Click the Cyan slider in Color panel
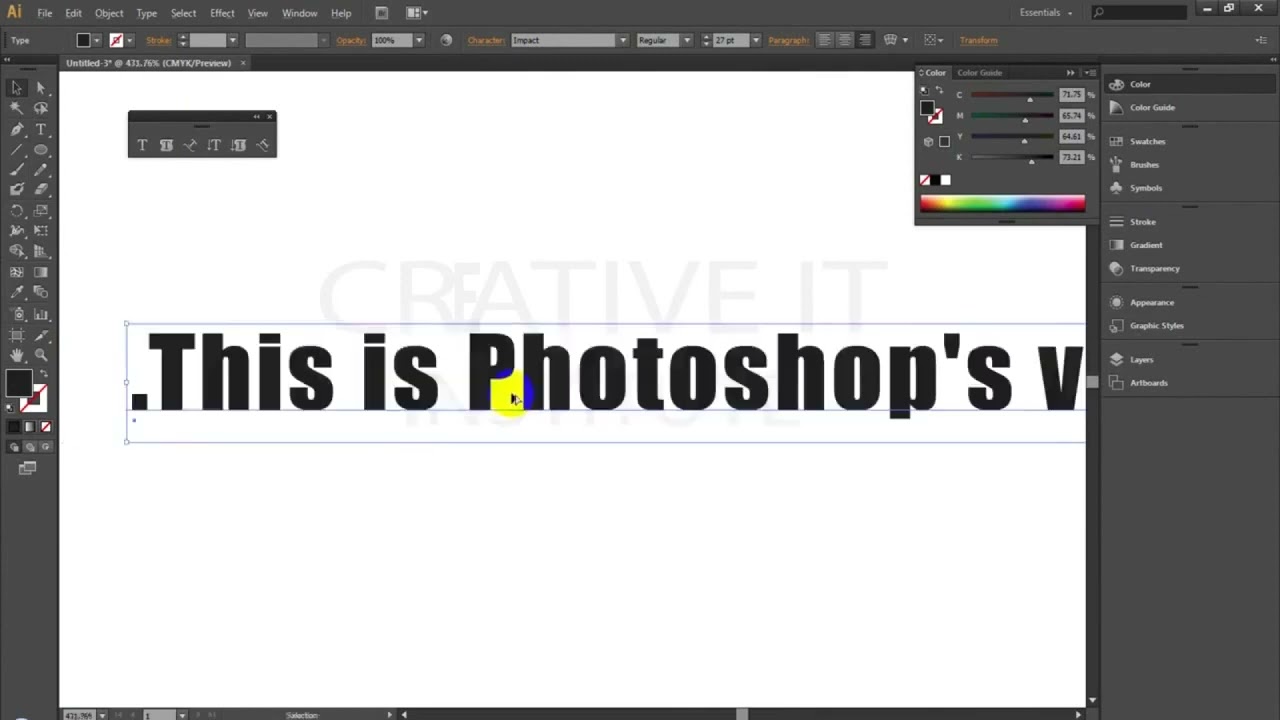1280x720 pixels. coord(1011,95)
